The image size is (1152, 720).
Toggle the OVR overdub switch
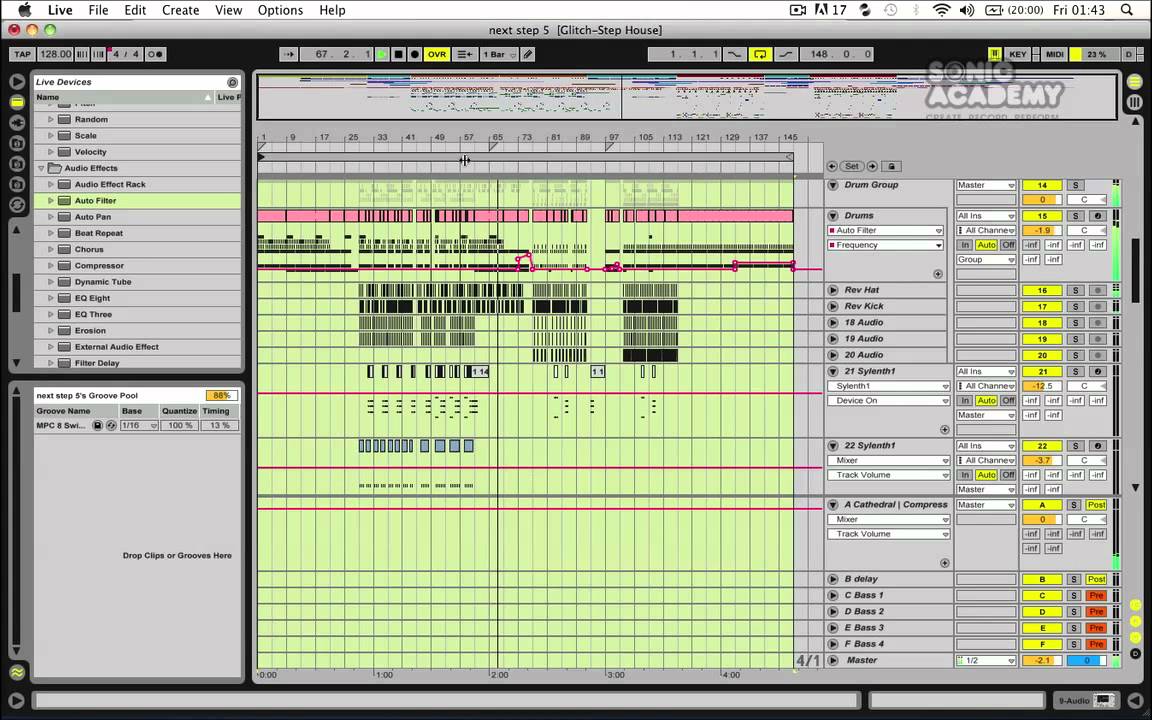tap(437, 54)
